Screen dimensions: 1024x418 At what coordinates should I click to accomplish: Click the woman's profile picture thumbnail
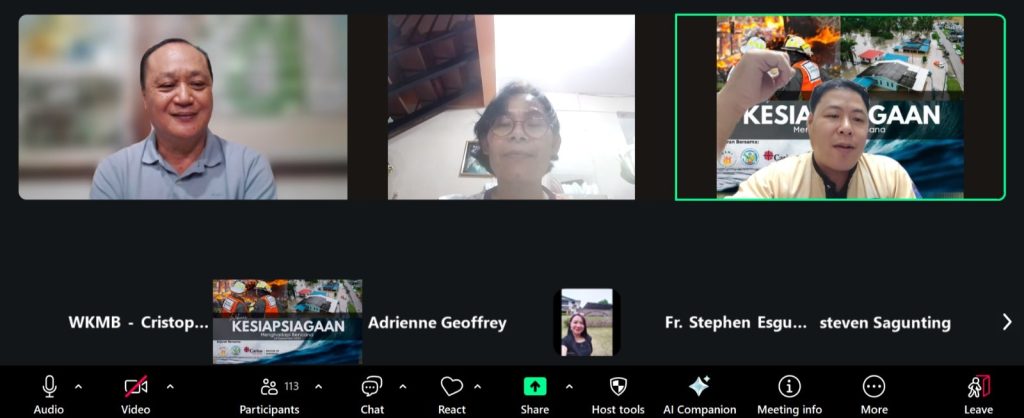point(587,322)
